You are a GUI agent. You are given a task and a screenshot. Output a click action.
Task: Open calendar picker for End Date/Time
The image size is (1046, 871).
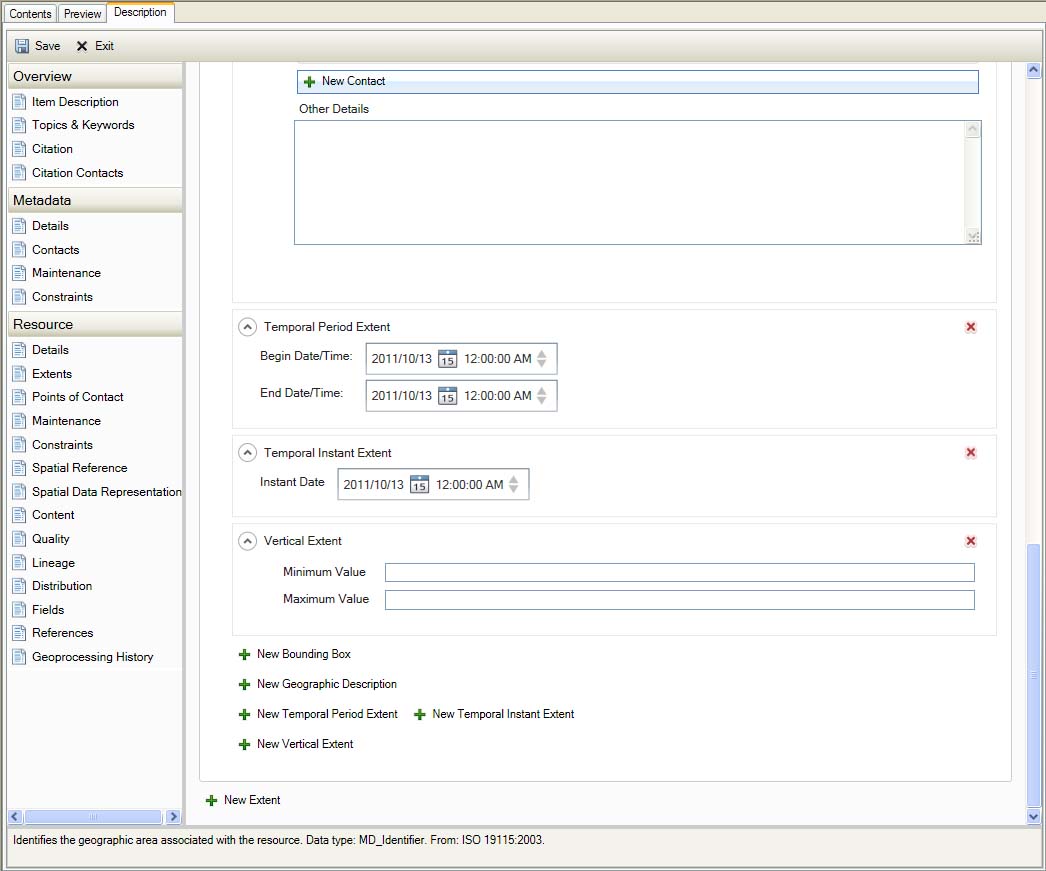tap(447, 395)
